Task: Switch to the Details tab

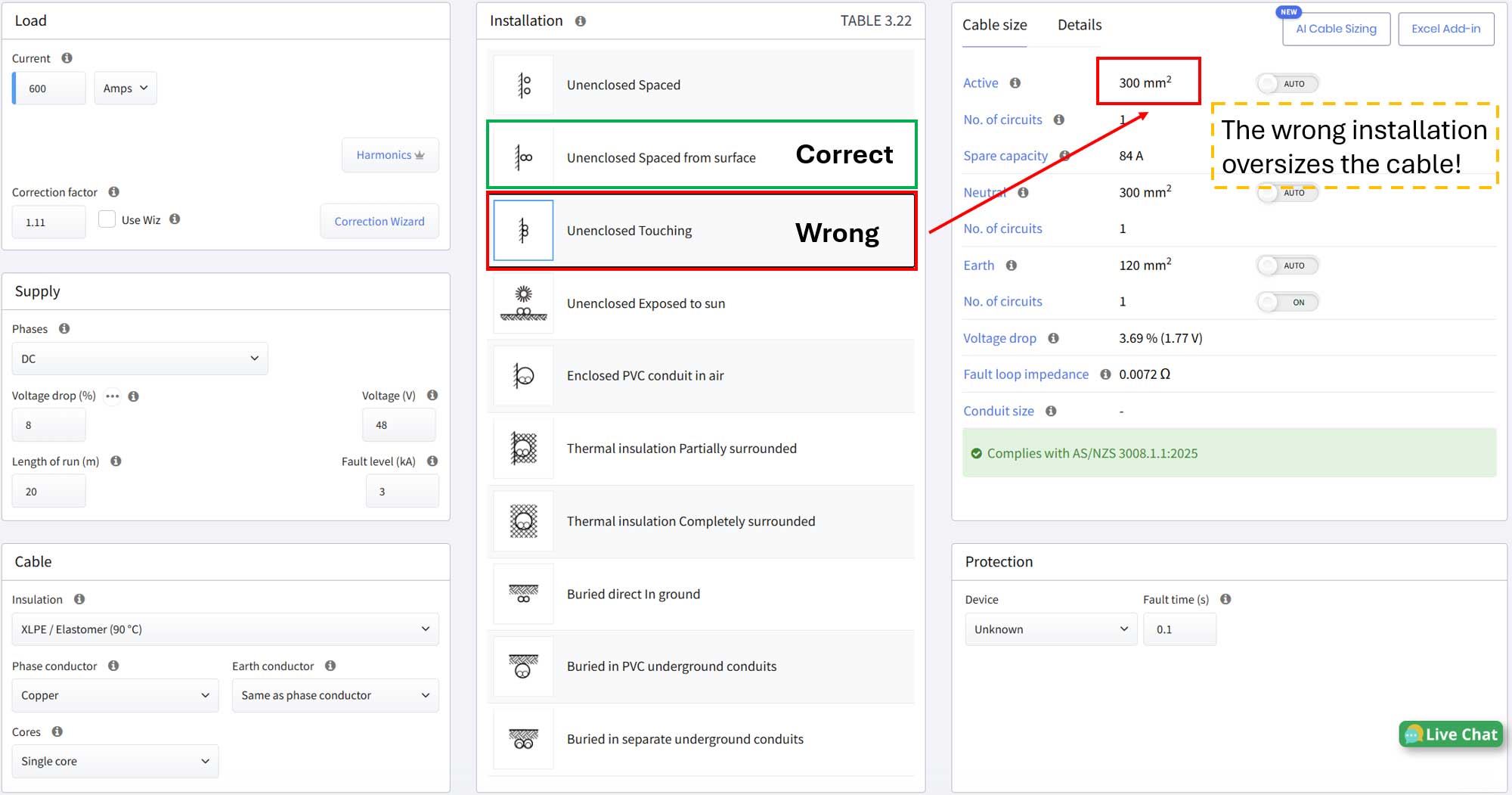Action: point(1080,25)
